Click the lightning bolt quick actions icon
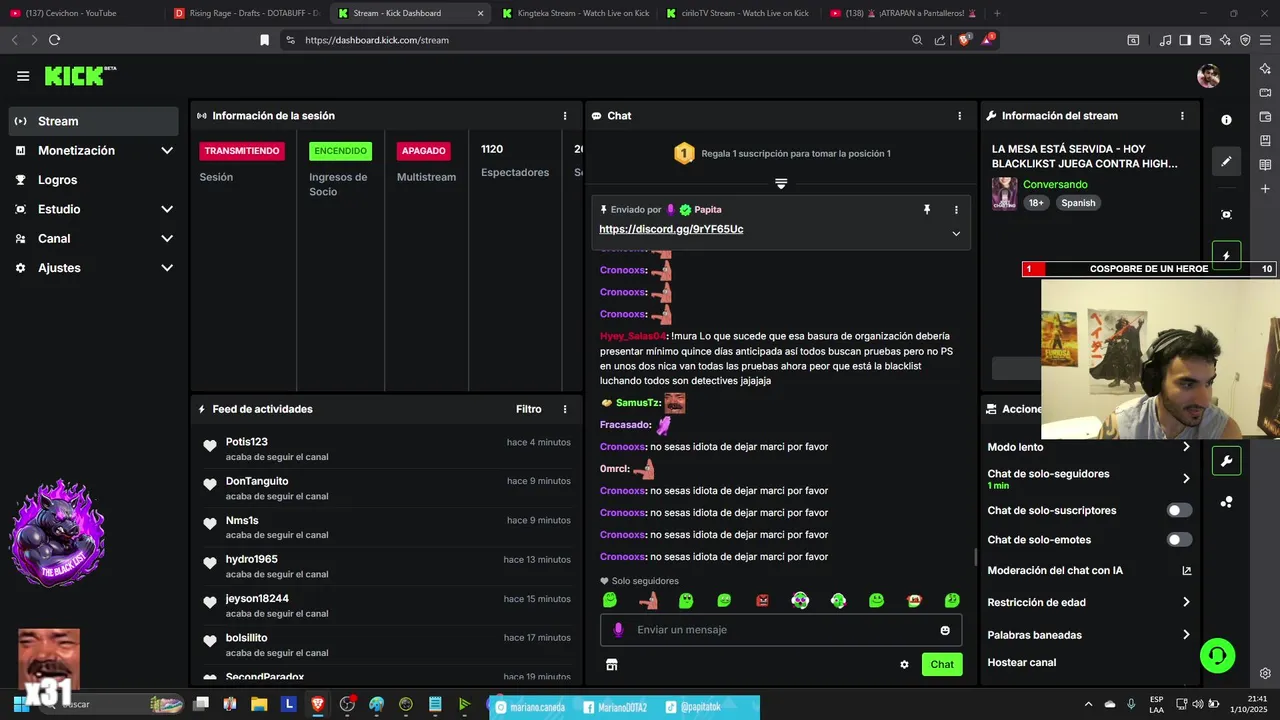The image size is (1280, 720). pyautogui.click(x=1227, y=255)
